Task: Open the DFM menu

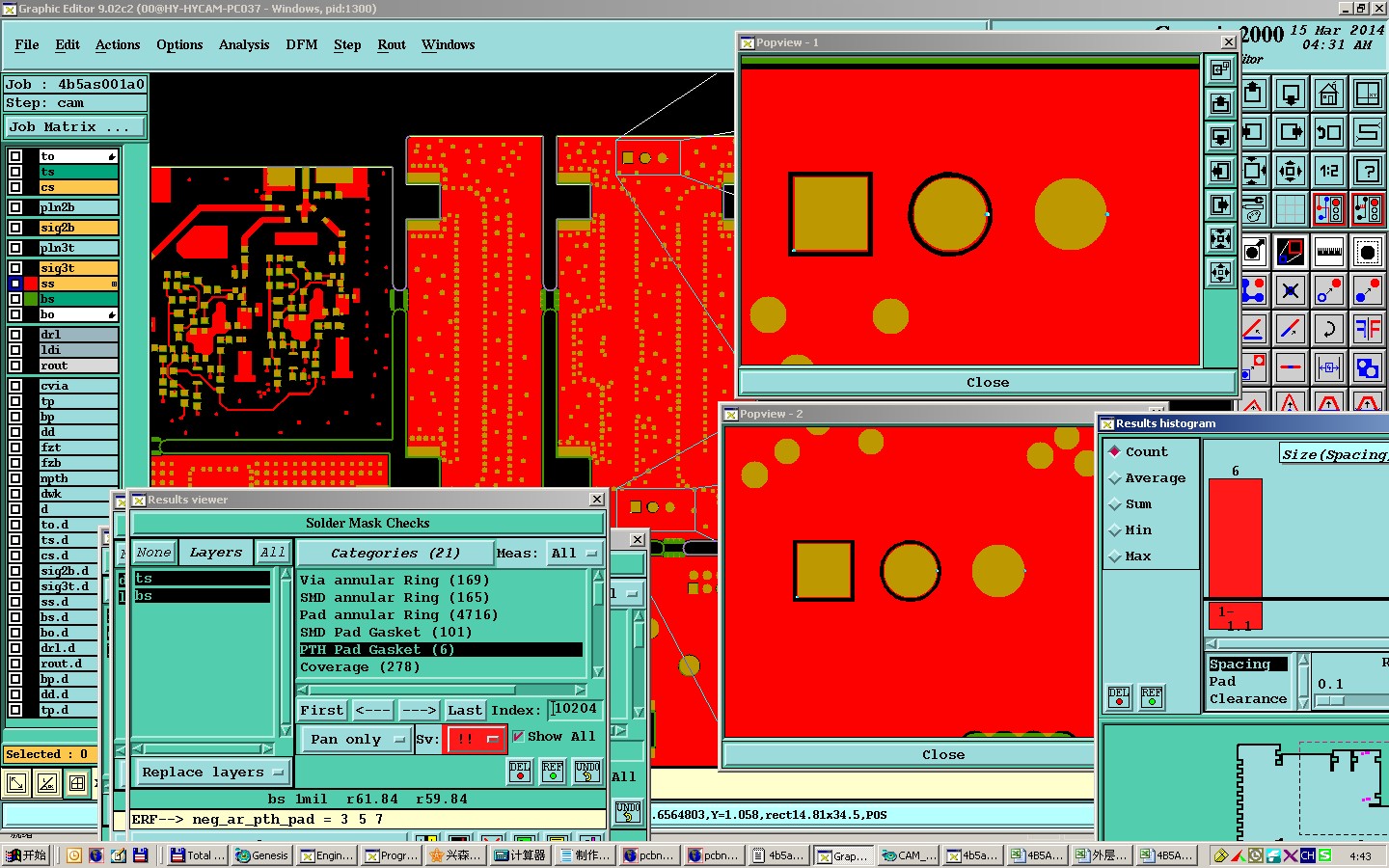Action: [302, 44]
